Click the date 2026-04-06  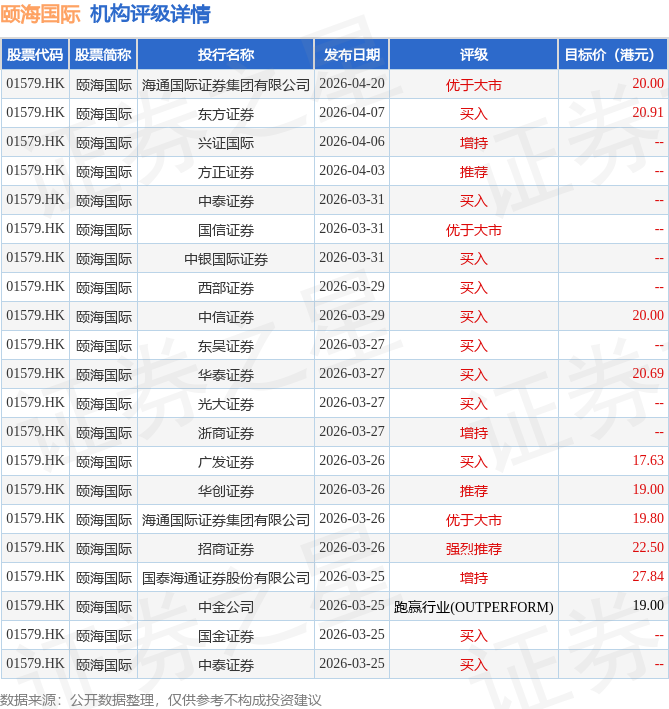pyautogui.click(x=352, y=142)
